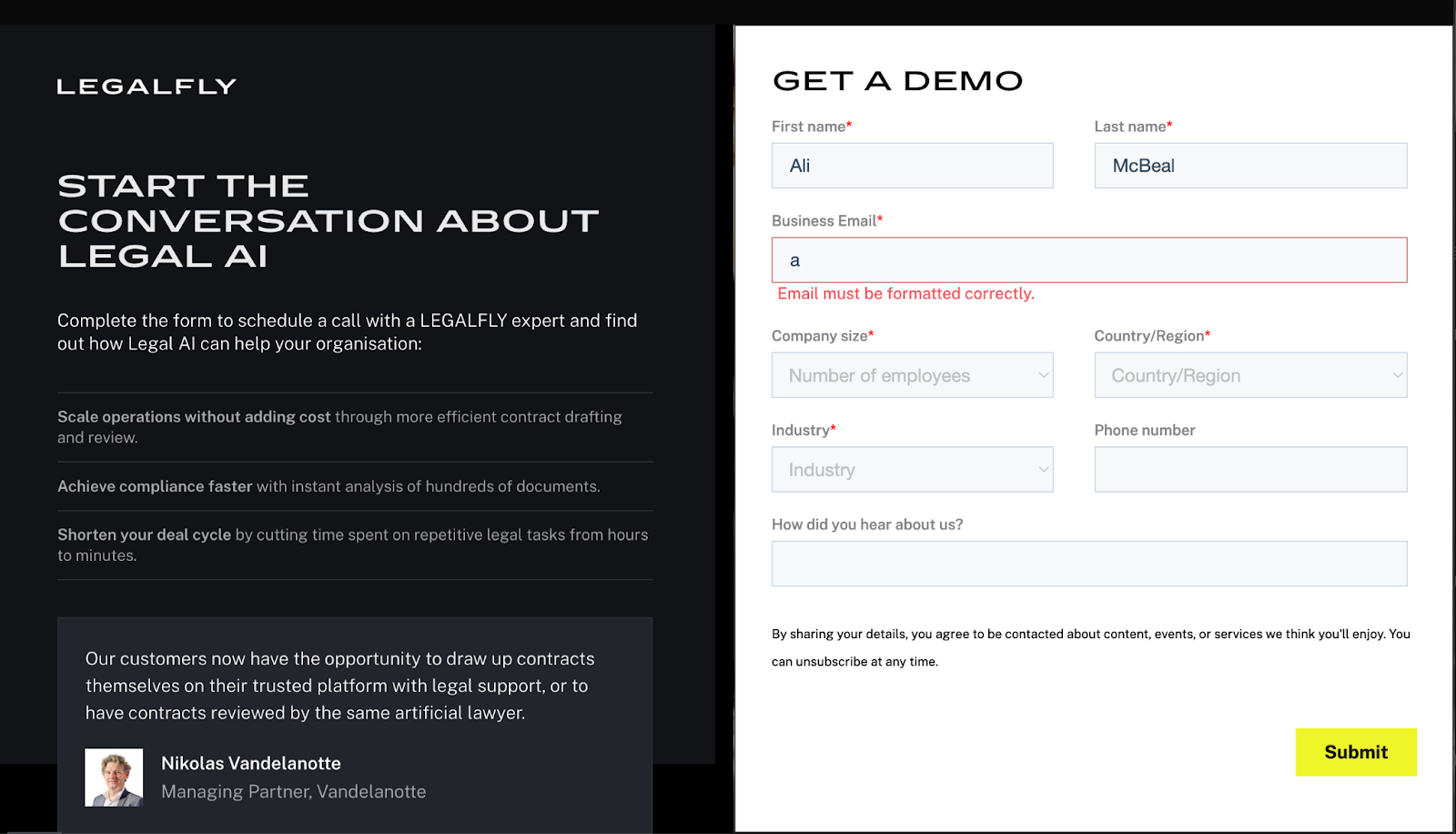Click the START THE CONVERSATION headline
Viewport: 1456px width, 834px height.
[x=328, y=219]
